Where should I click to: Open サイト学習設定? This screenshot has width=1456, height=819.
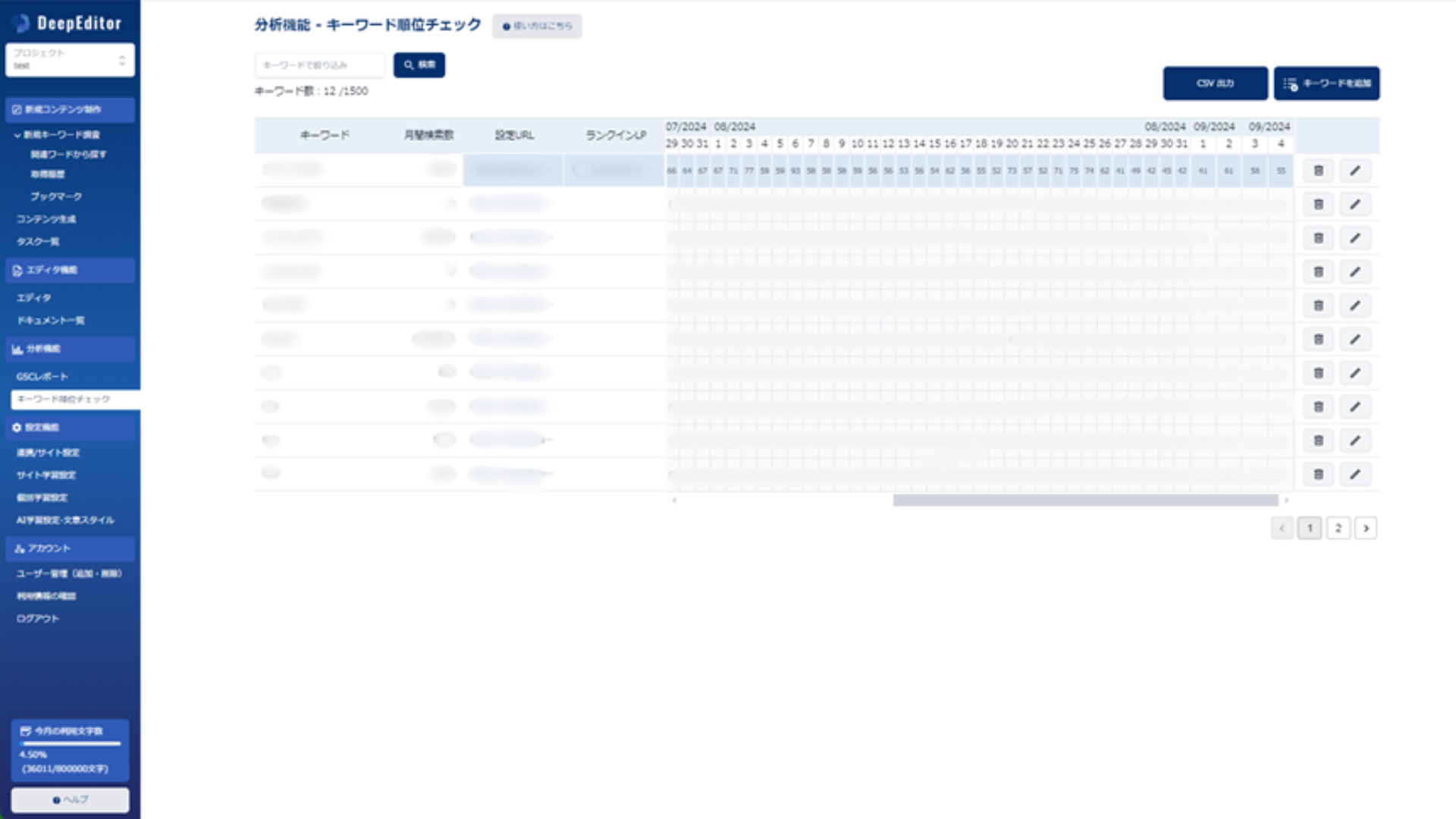[46, 475]
